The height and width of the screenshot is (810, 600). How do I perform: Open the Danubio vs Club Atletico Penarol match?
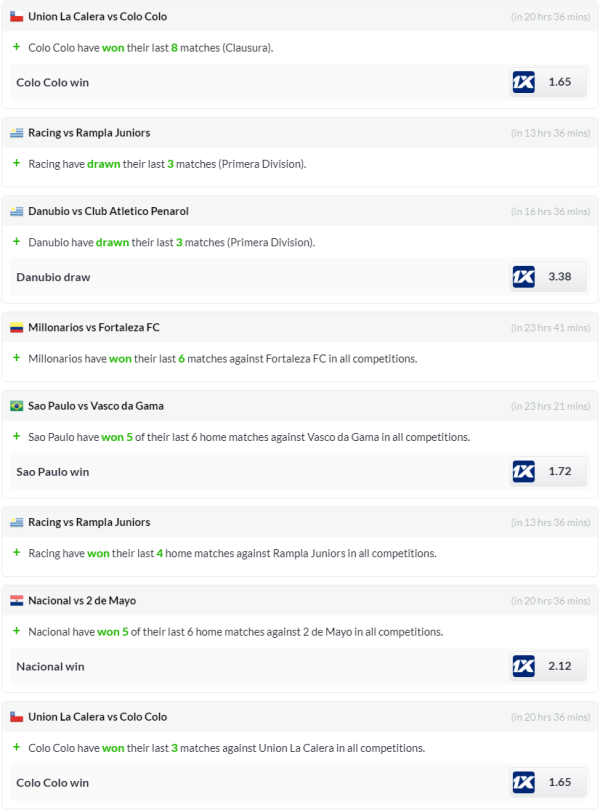click(108, 211)
